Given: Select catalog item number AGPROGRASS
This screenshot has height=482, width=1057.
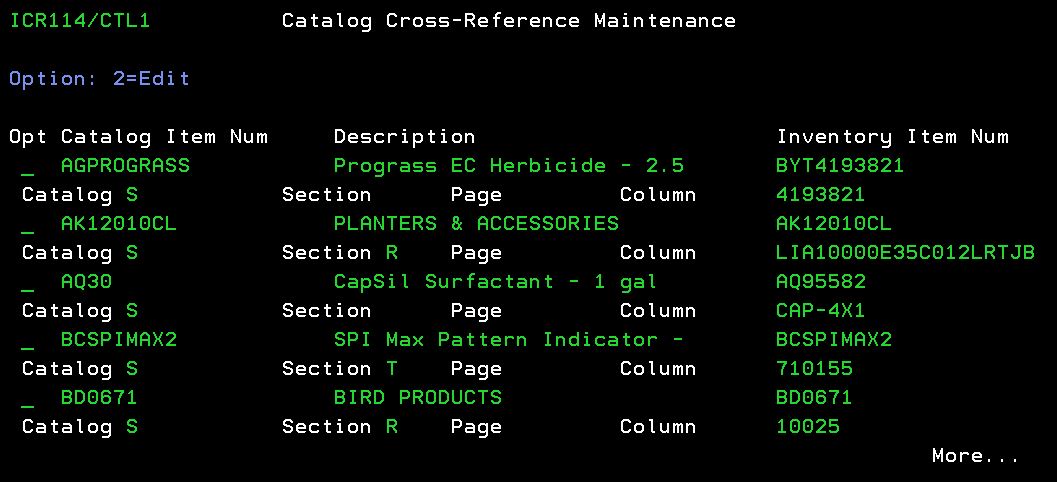Looking at the screenshot, I should coord(125,166).
